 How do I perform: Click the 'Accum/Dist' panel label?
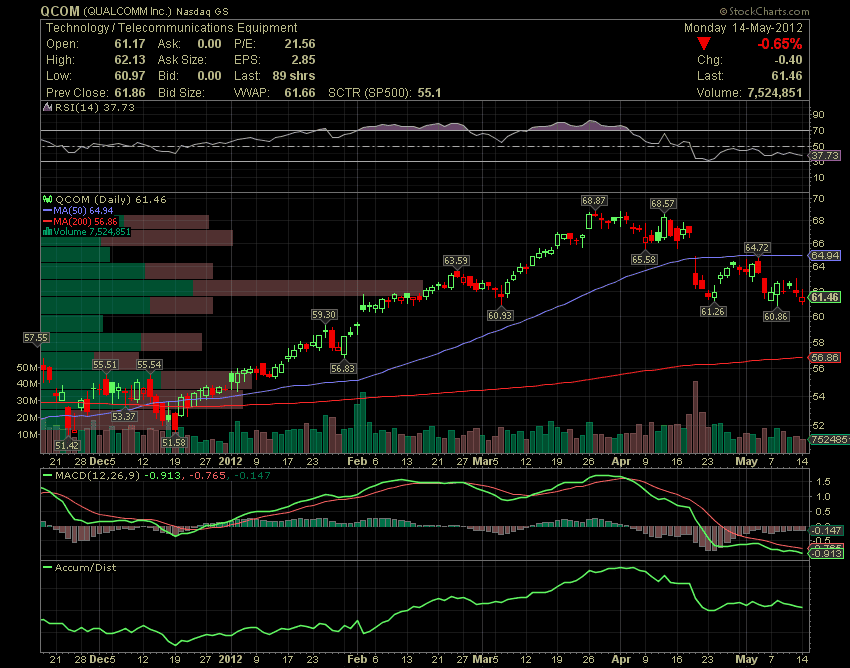(86, 568)
